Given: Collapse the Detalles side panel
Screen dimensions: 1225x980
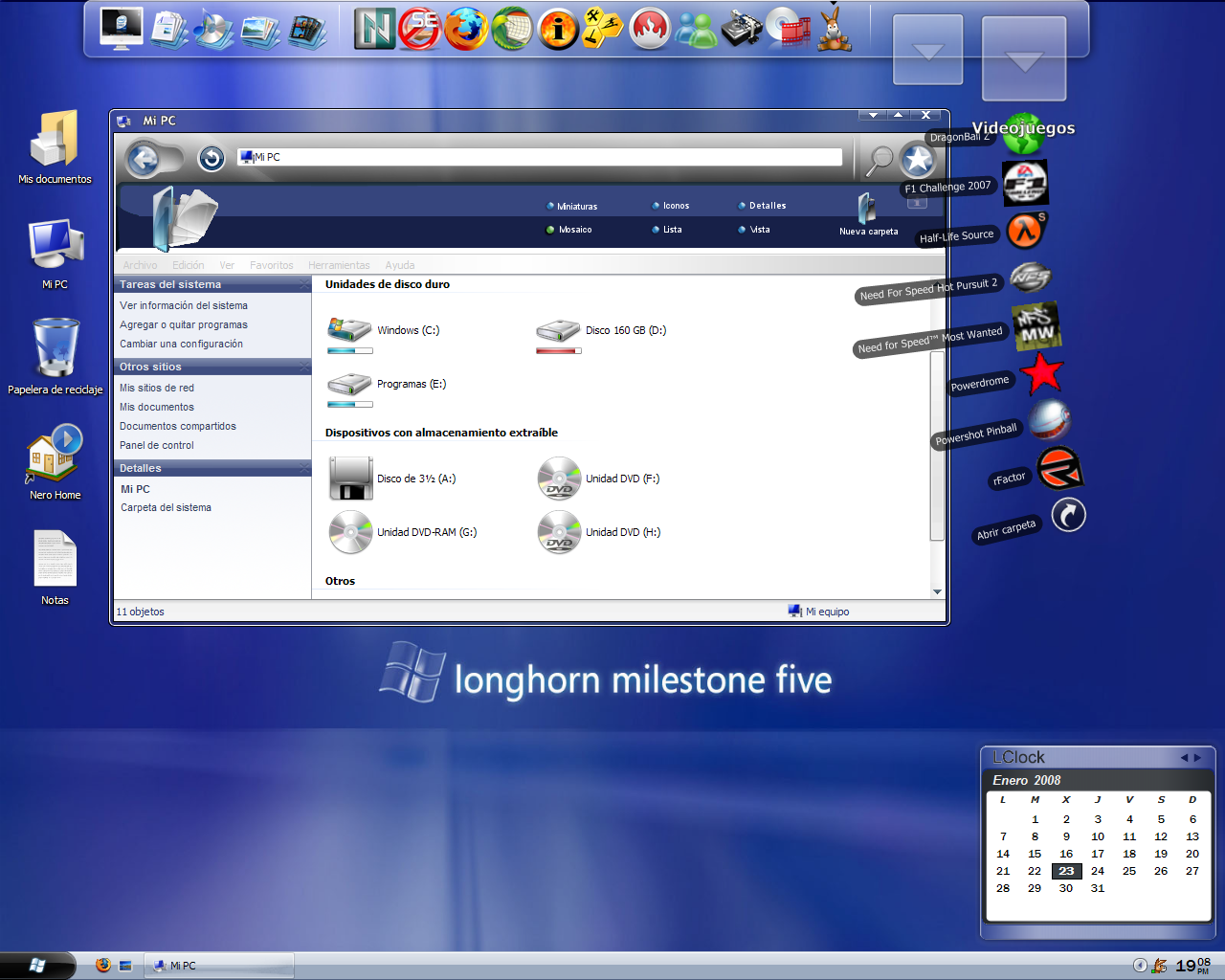Looking at the screenshot, I should pos(304,468).
